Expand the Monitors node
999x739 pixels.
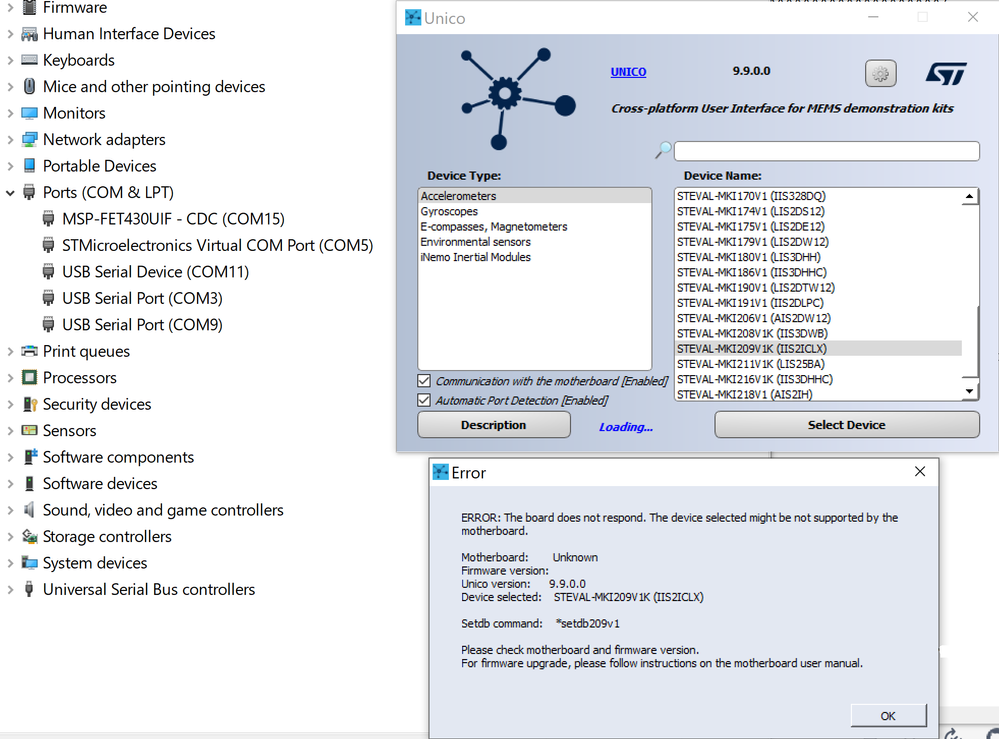10,113
